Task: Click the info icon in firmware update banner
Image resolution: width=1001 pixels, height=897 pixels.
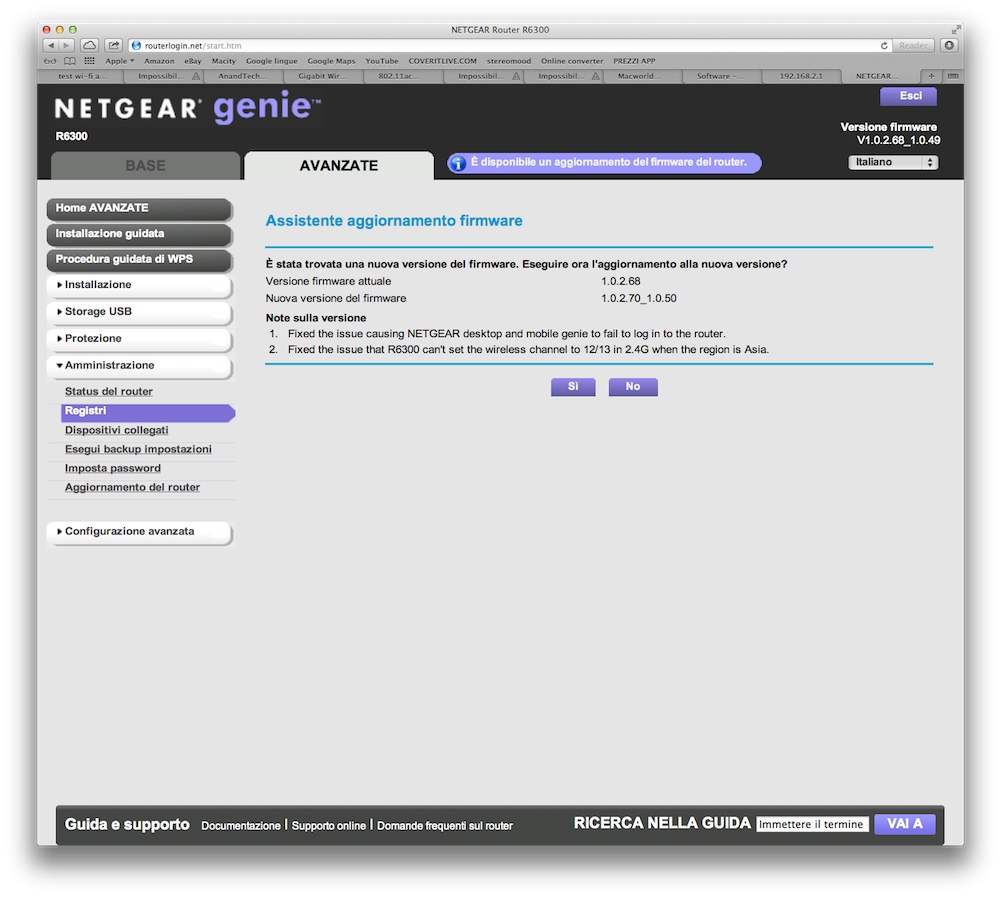Action: [458, 163]
